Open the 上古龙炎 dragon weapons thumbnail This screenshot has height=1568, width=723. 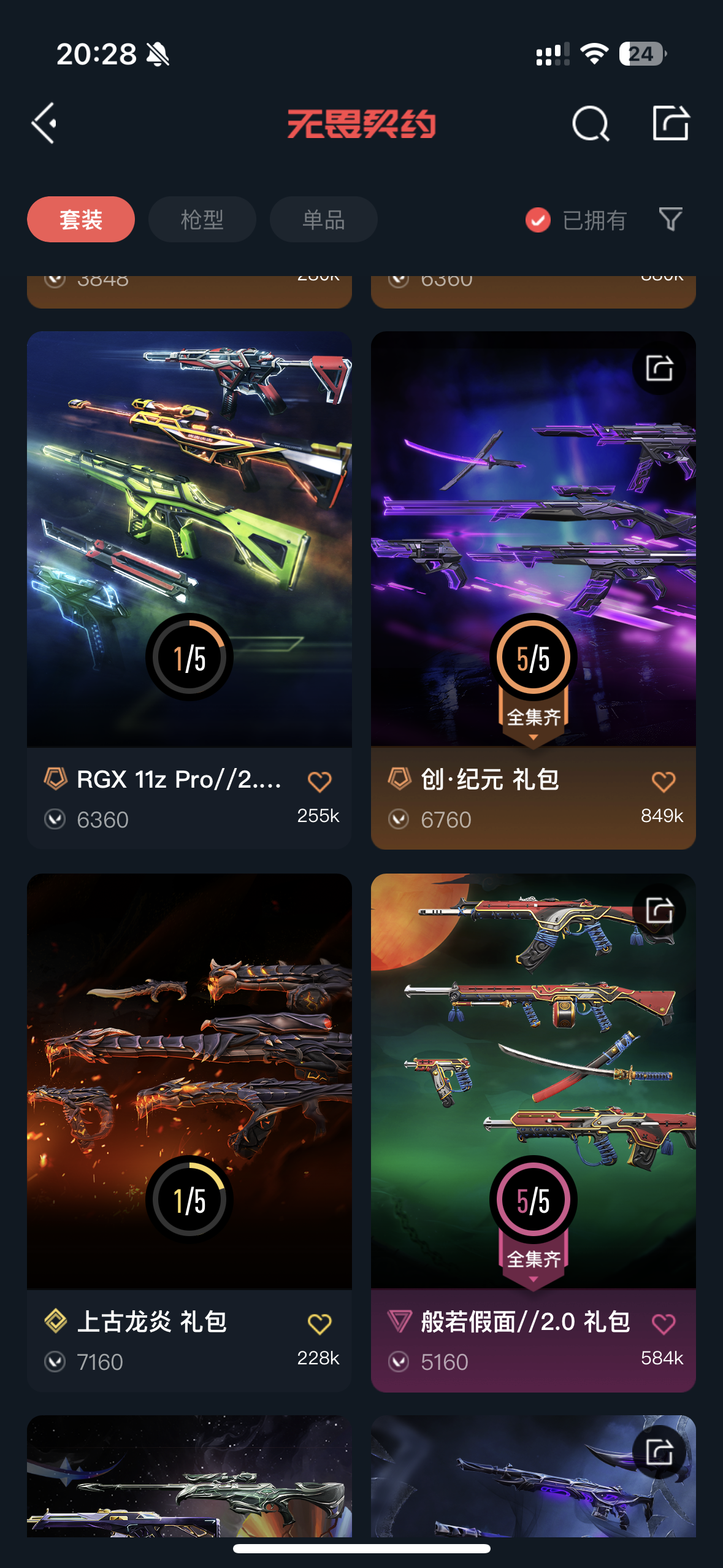(x=189, y=1081)
